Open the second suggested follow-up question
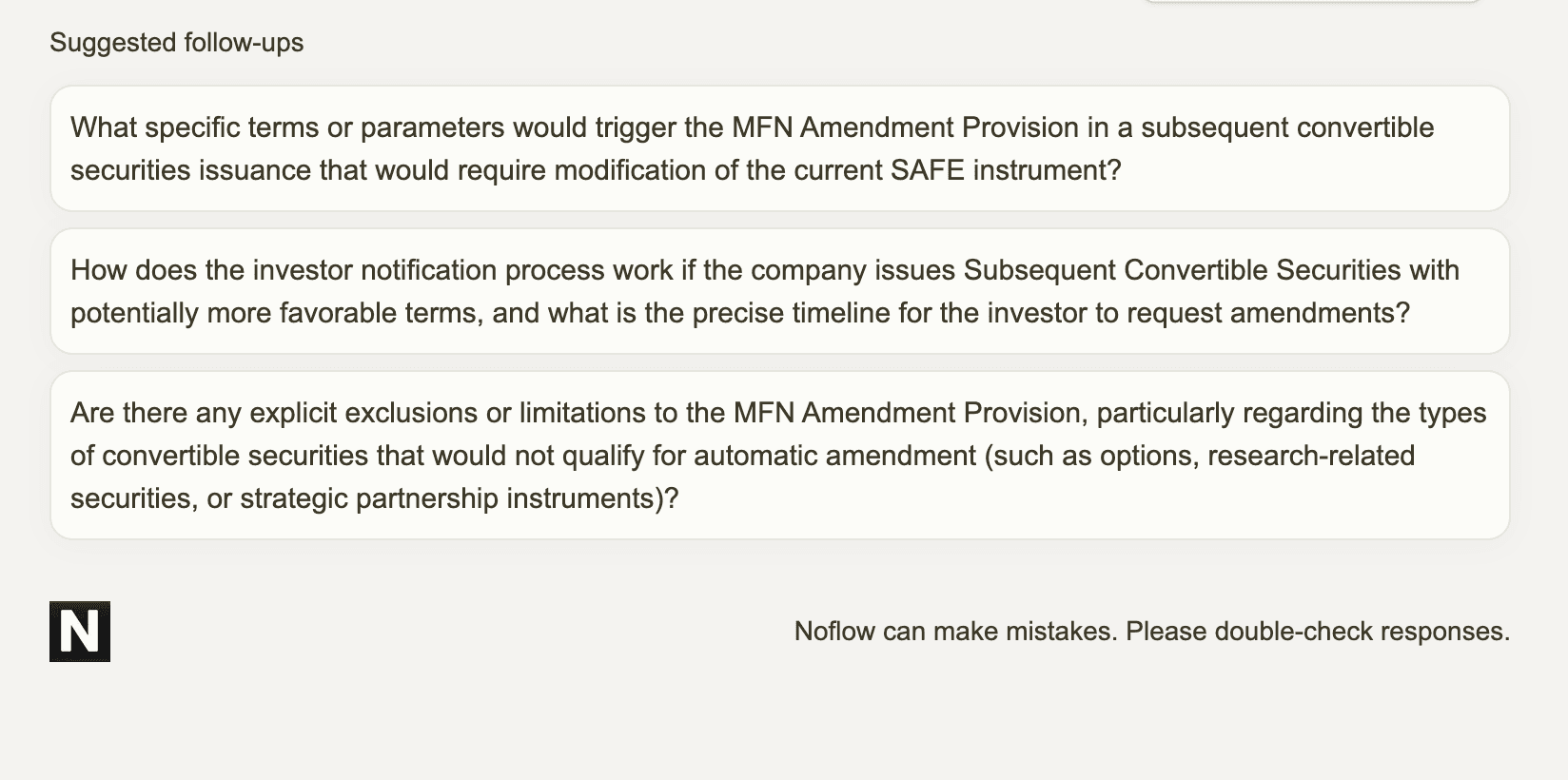This screenshot has height=780, width=1568. (780, 291)
